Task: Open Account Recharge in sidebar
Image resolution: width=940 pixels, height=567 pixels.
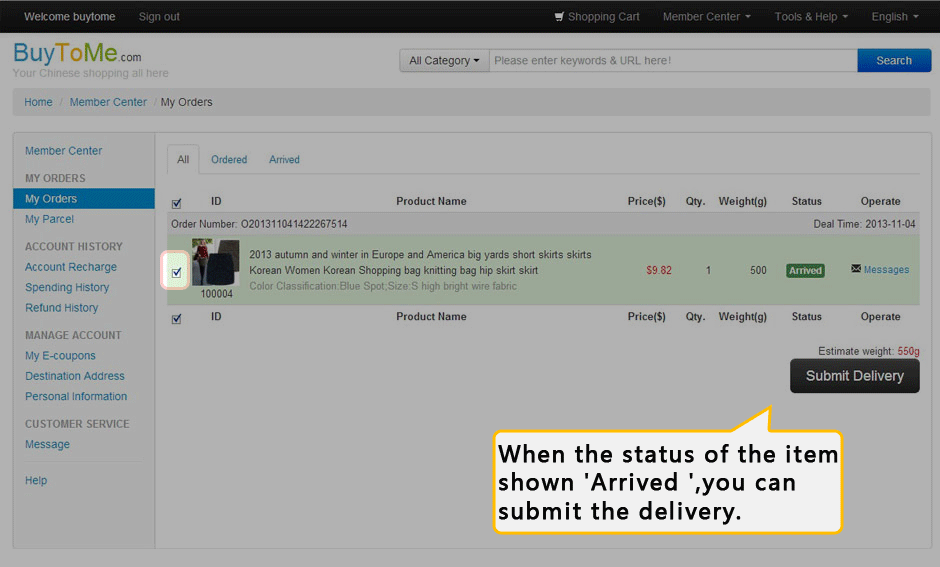Action: [71, 267]
